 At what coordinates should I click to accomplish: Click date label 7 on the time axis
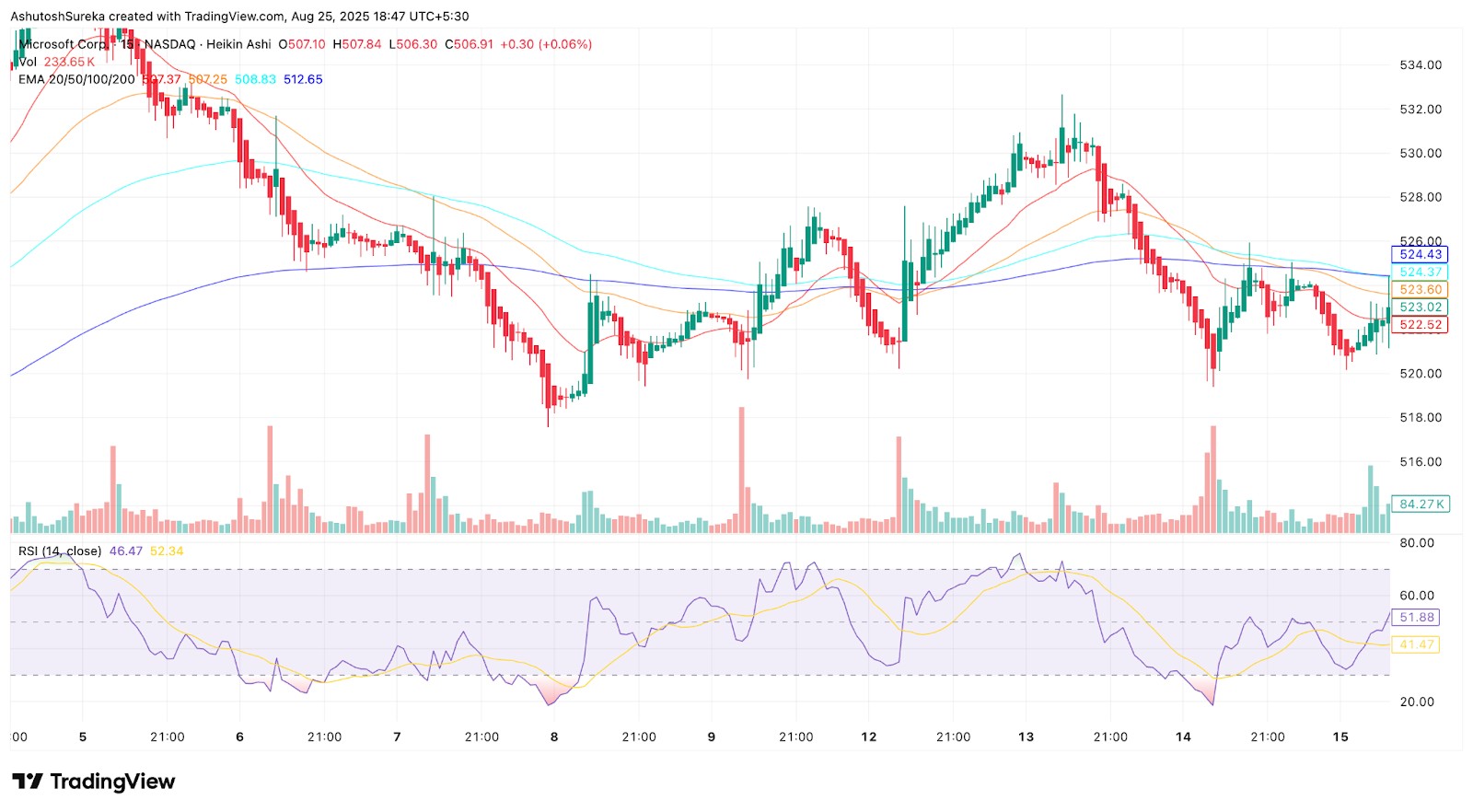397,737
